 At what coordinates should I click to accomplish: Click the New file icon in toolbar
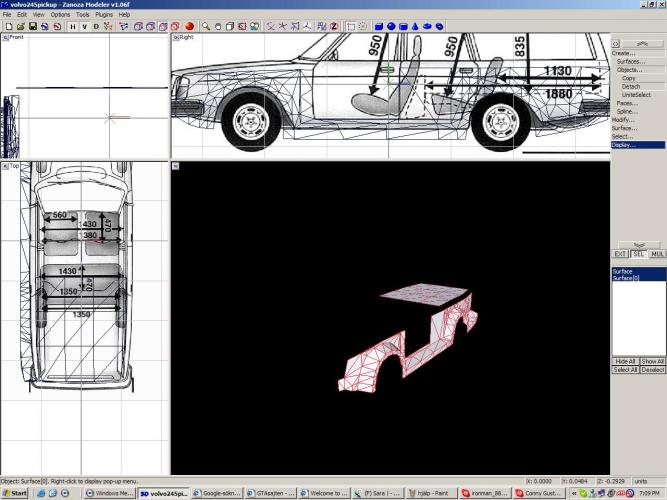point(7,26)
